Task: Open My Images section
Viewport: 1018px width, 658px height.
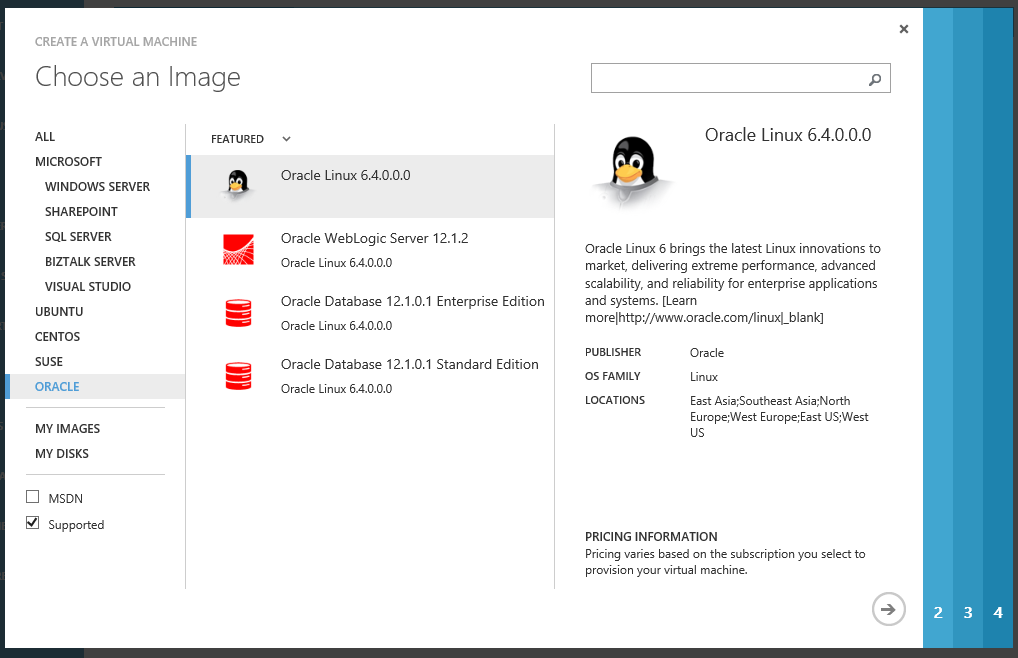Action: [x=67, y=428]
